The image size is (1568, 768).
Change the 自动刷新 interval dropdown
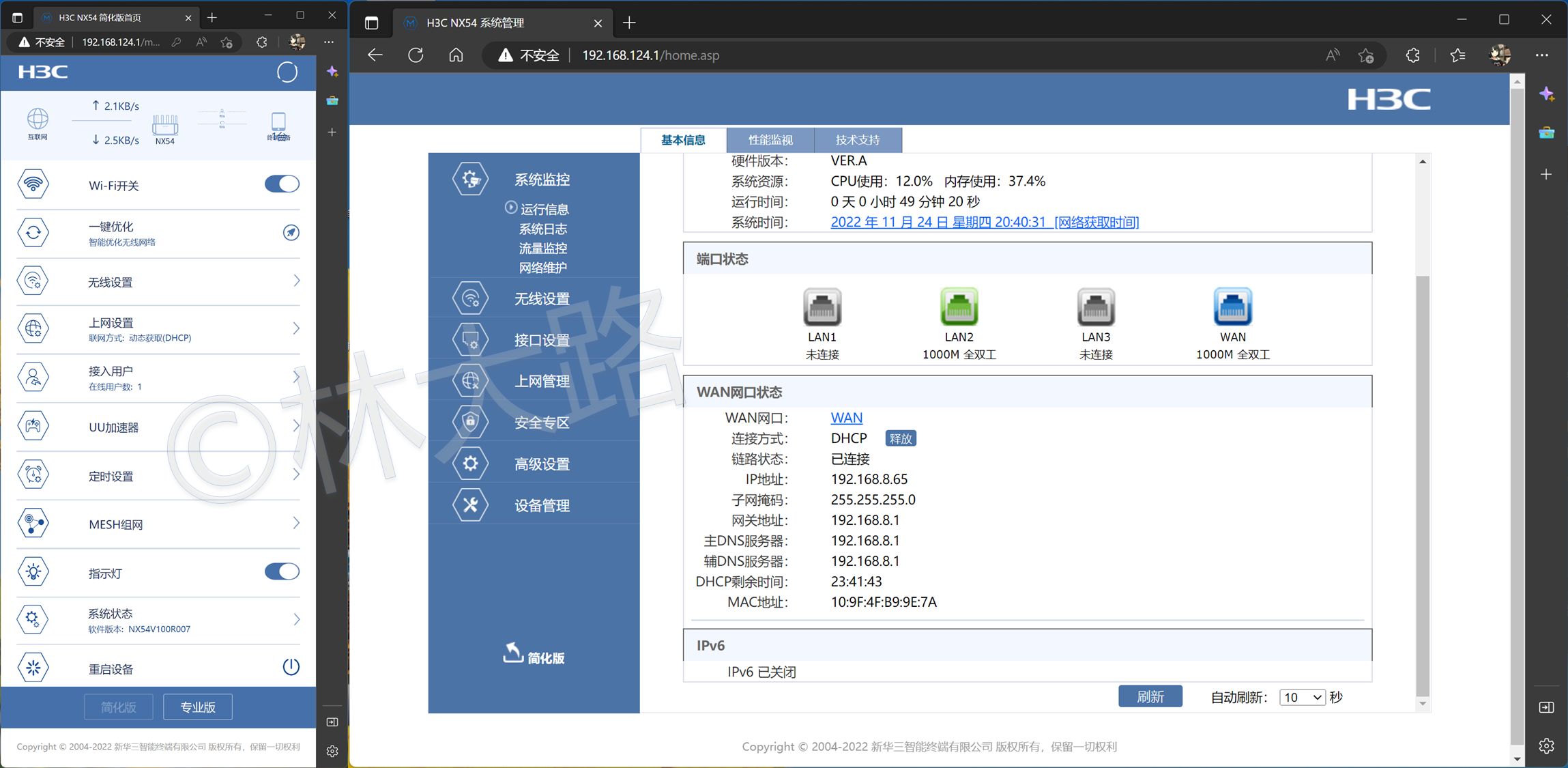point(1302,697)
